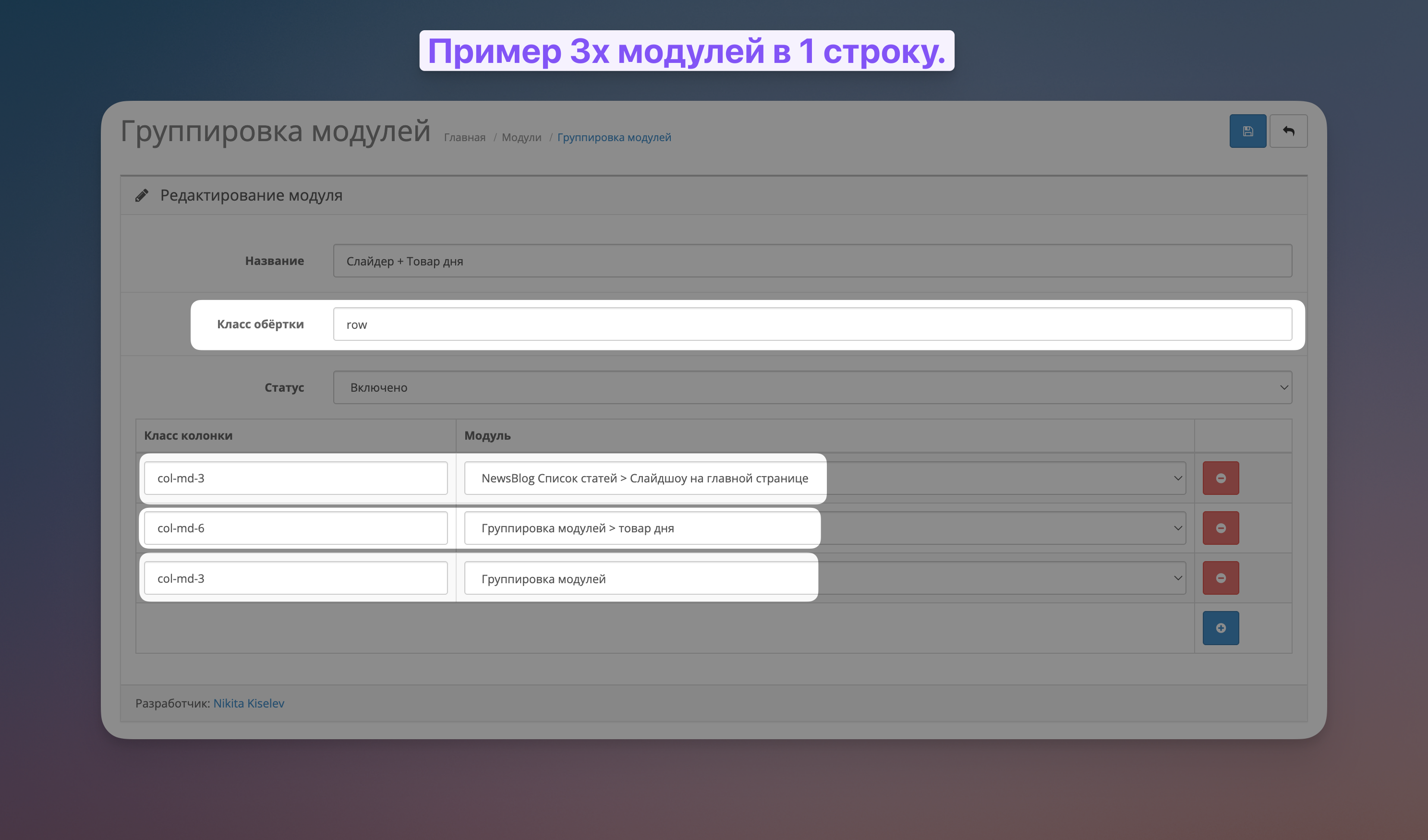Open the Модули breadcrumb
Viewport: 1428px width, 840px height.
coord(521,138)
